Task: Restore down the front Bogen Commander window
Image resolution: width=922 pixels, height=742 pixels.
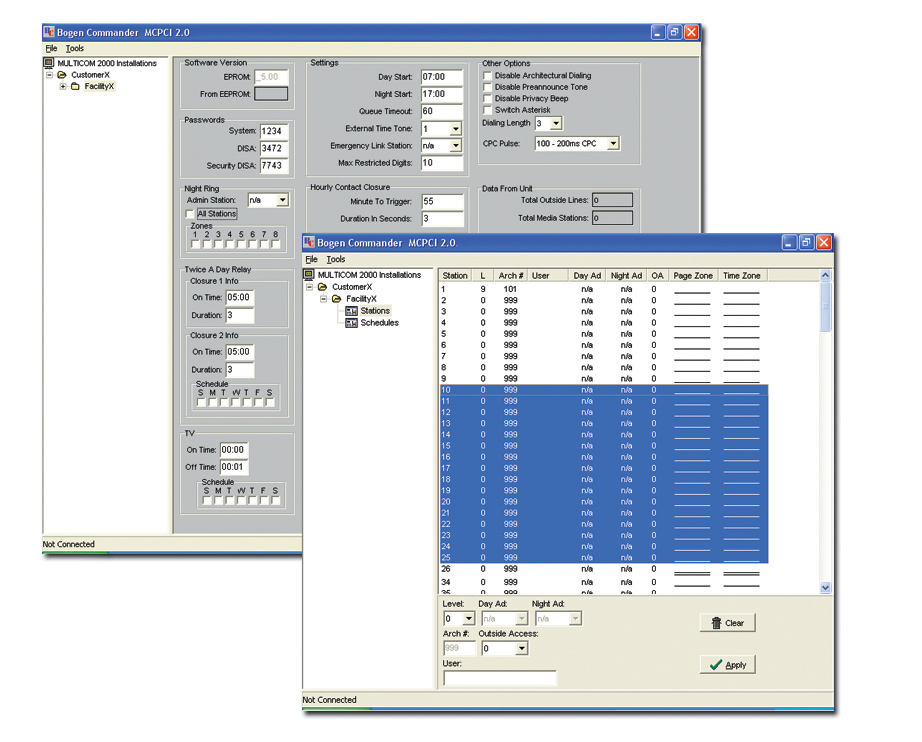Action: click(807, 242)
